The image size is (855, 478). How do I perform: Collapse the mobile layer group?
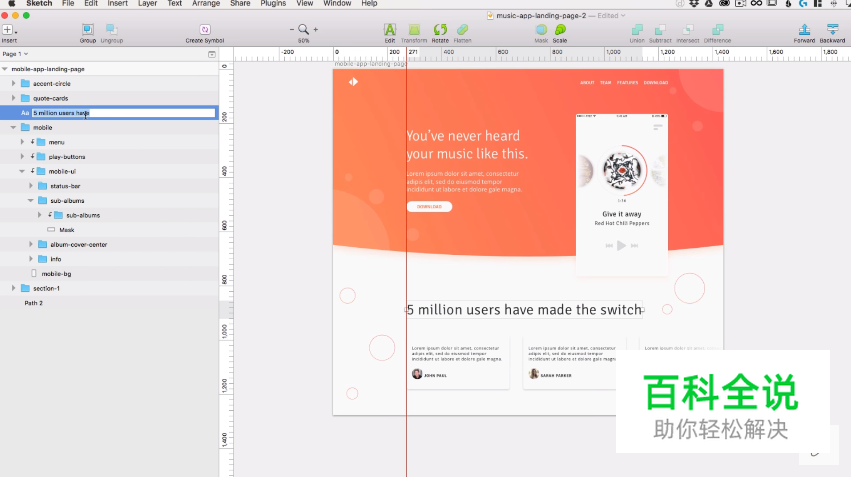coord(13,128)
